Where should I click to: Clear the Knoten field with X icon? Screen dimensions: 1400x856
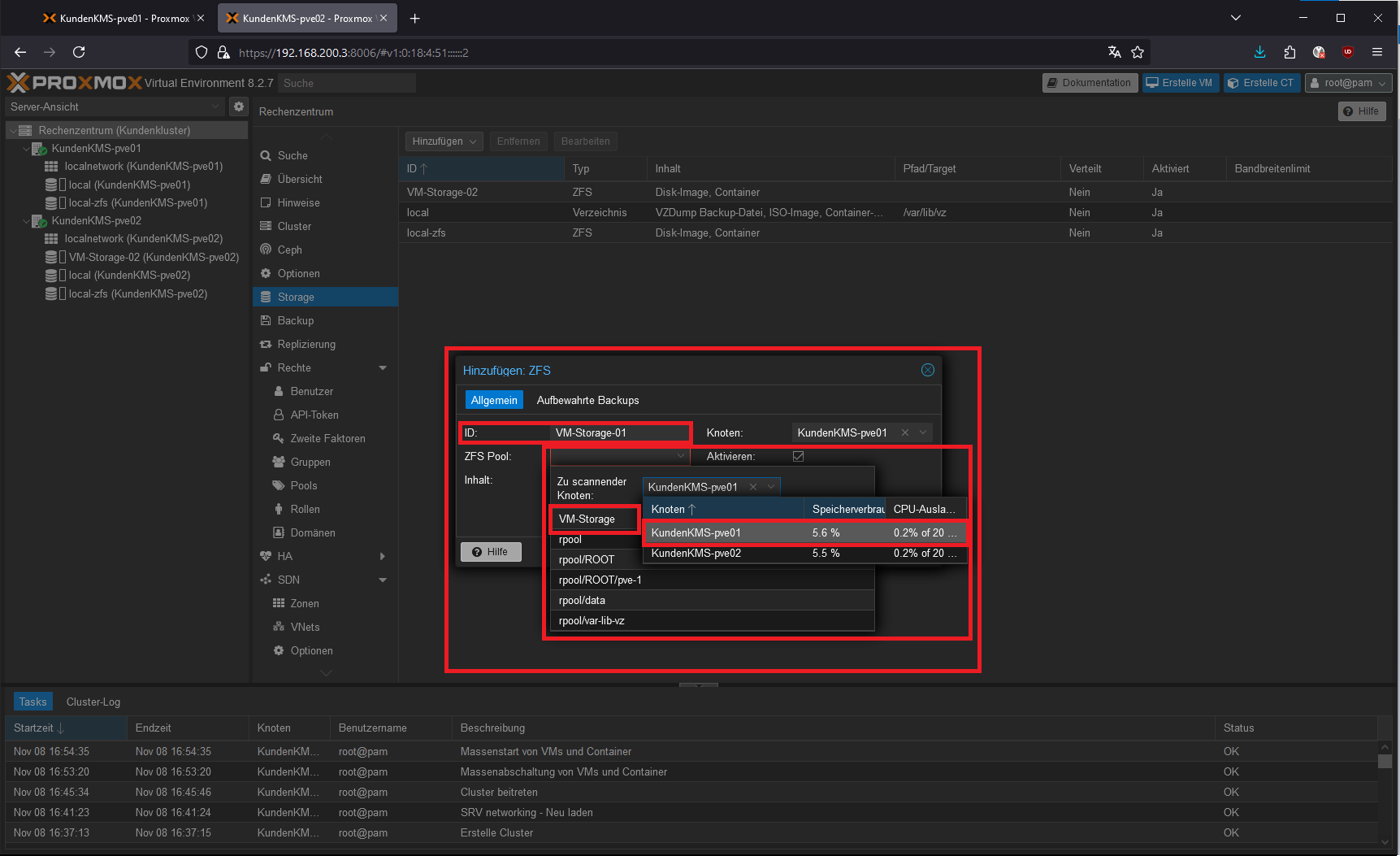905,432
